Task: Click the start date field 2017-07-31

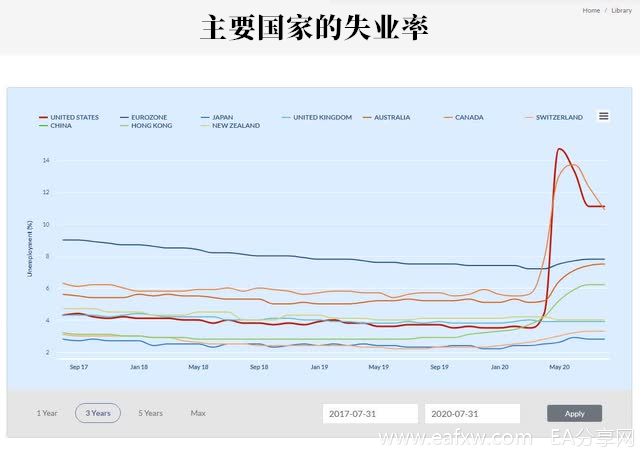Action: click(370, 414)
